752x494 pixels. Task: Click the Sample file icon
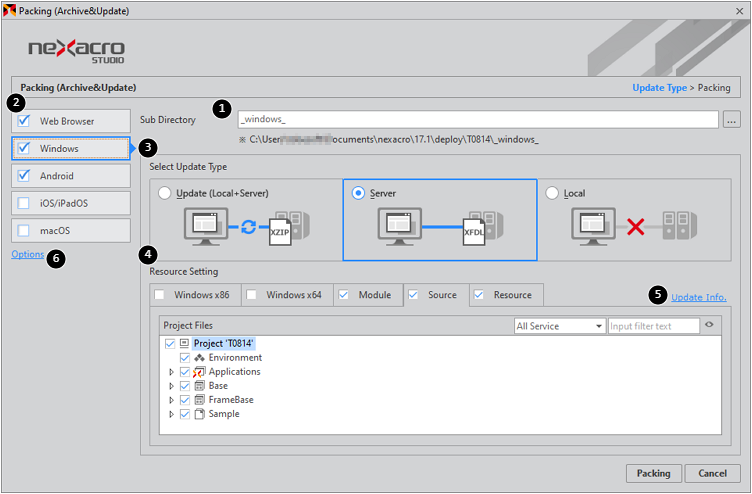[x=200, y=414]
